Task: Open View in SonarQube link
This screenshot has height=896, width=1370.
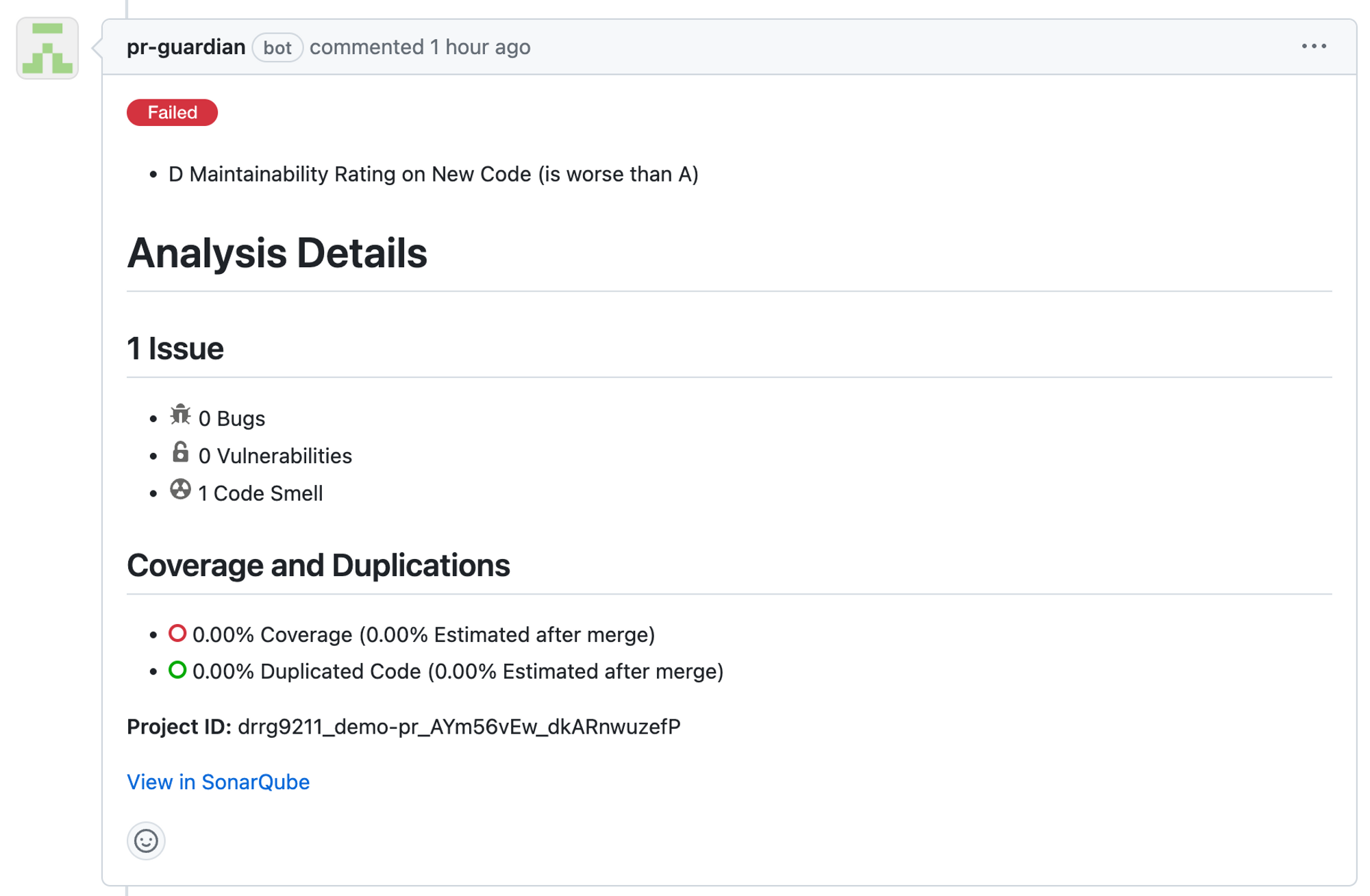Action: tap(218, 782)
